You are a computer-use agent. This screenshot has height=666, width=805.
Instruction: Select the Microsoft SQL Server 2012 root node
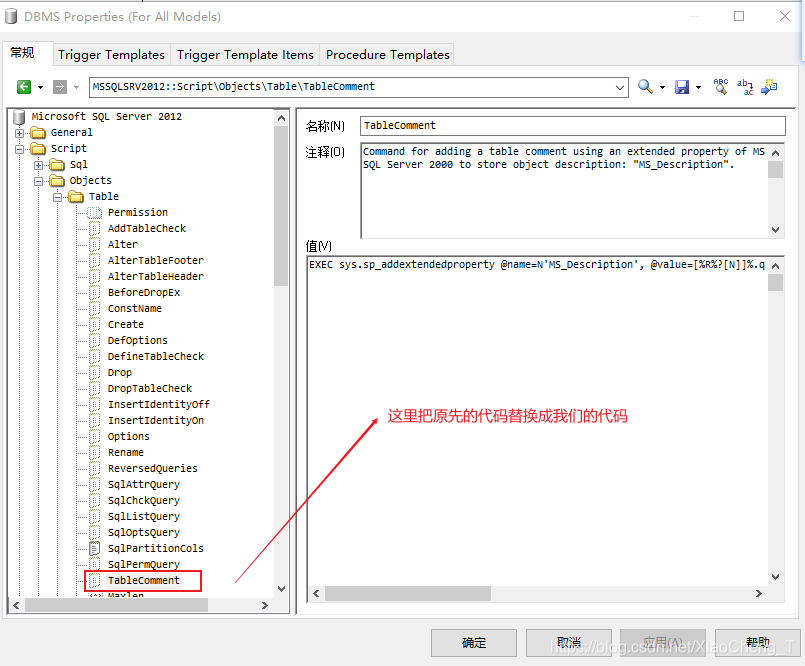[106, 117]
